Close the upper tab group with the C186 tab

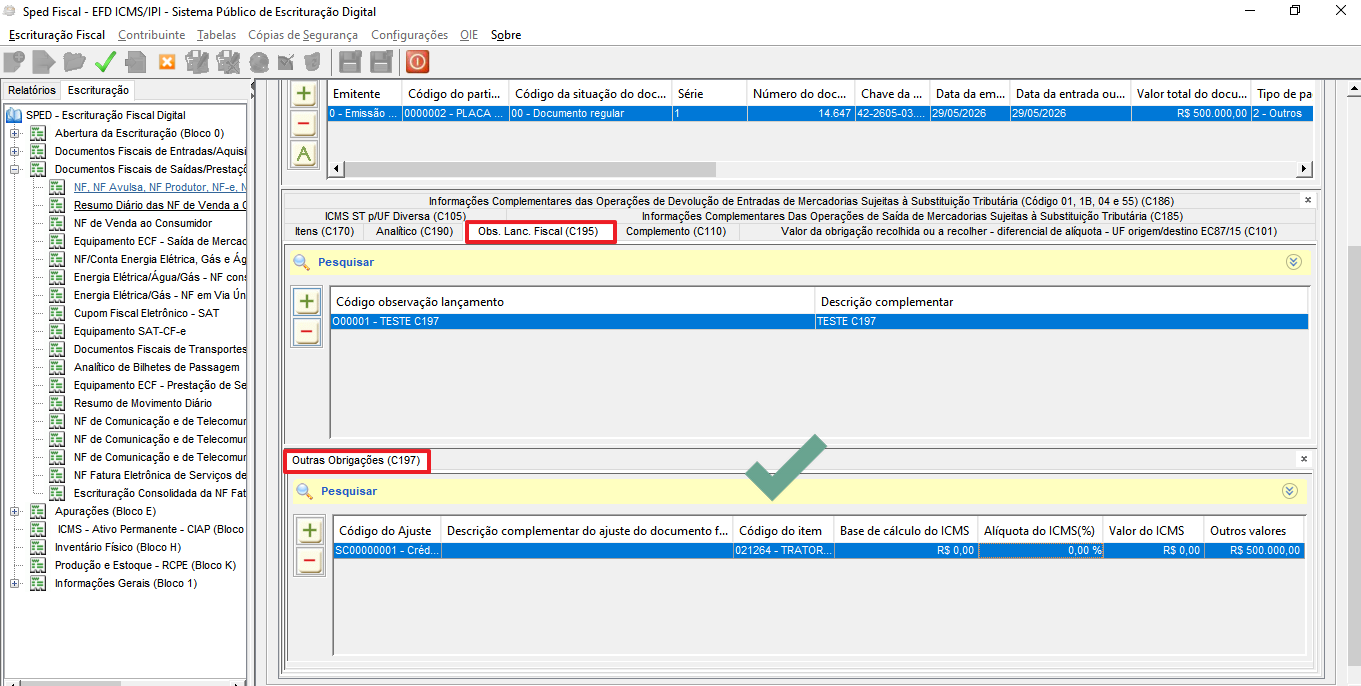click(1307, 200)
